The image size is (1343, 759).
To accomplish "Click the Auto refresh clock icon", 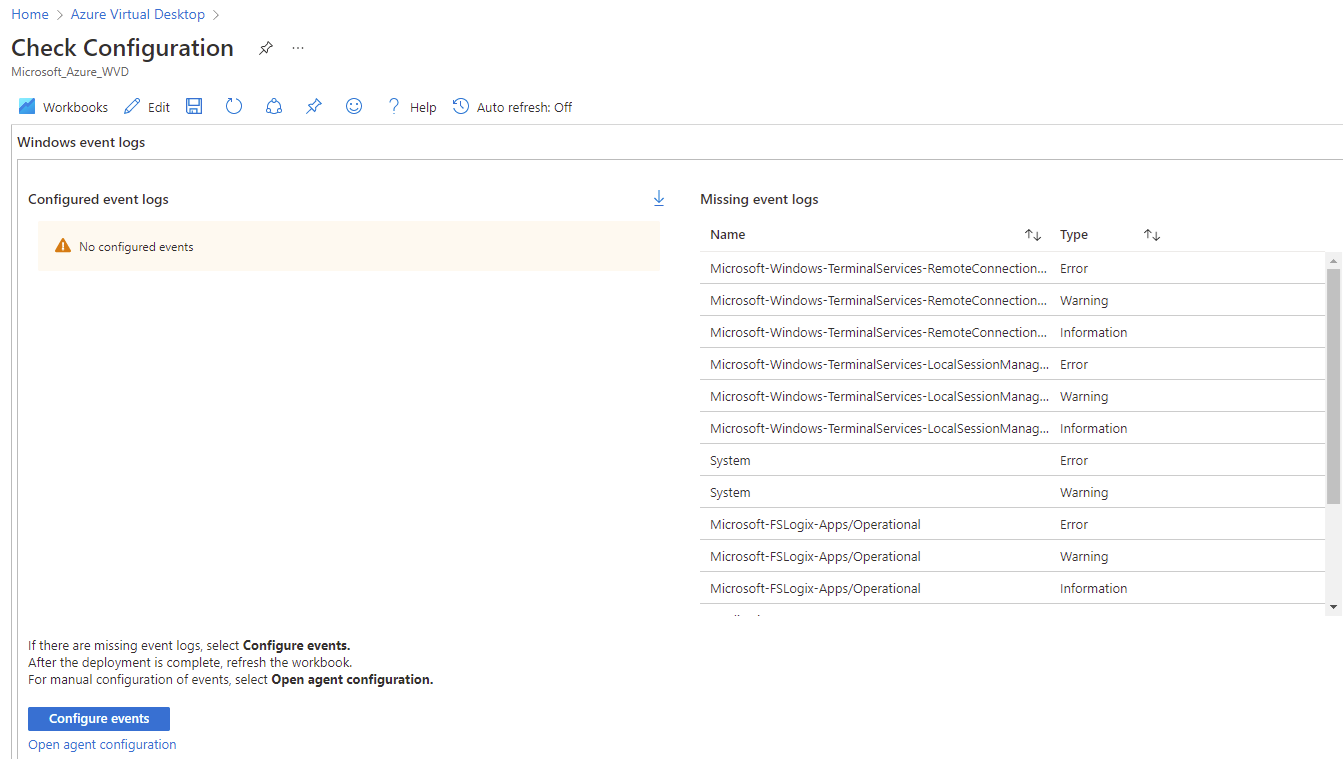I will 461,106.
